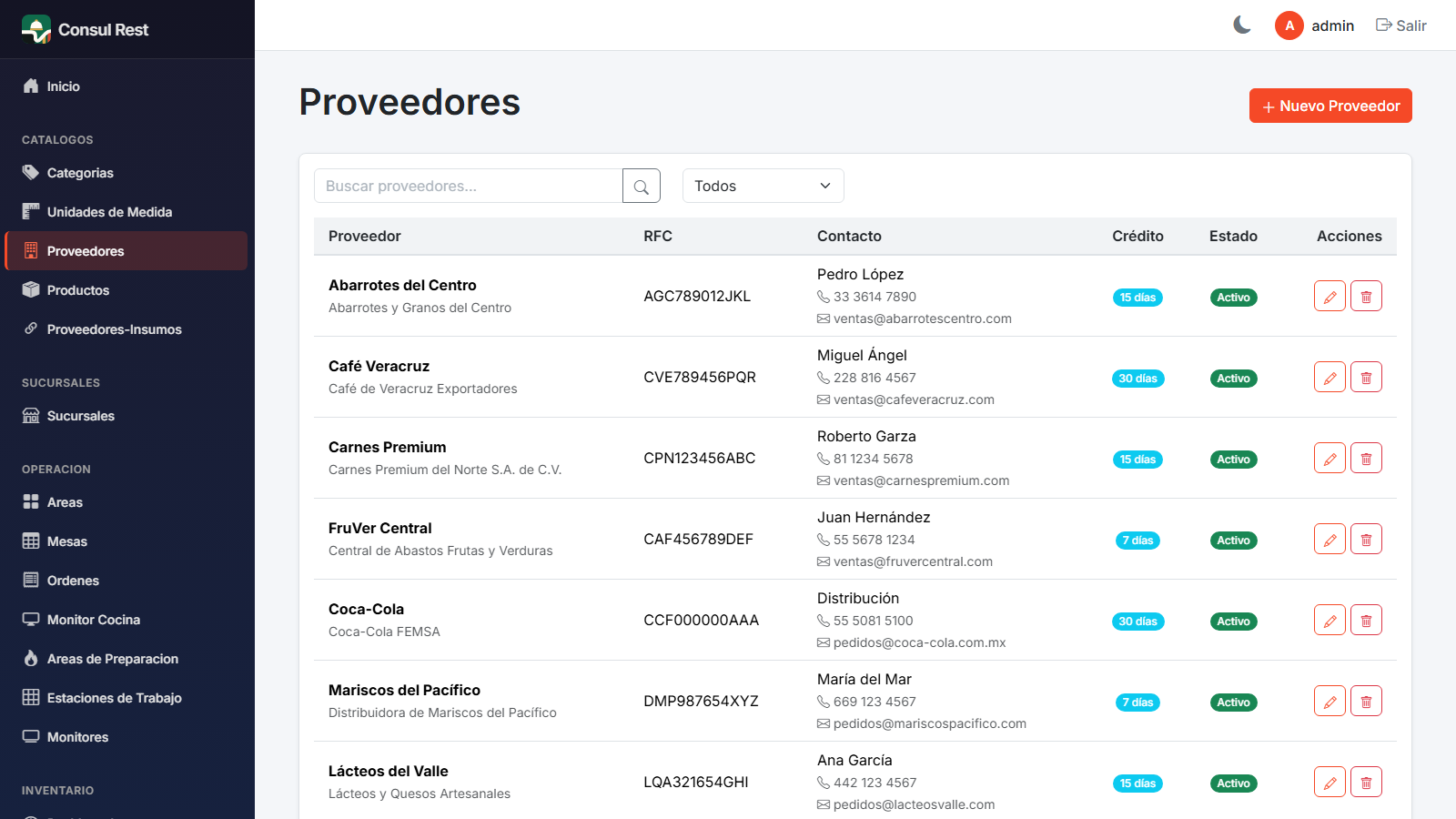
Task: Delete Lácteos del Valle supplier
Action: (1366, 782)
